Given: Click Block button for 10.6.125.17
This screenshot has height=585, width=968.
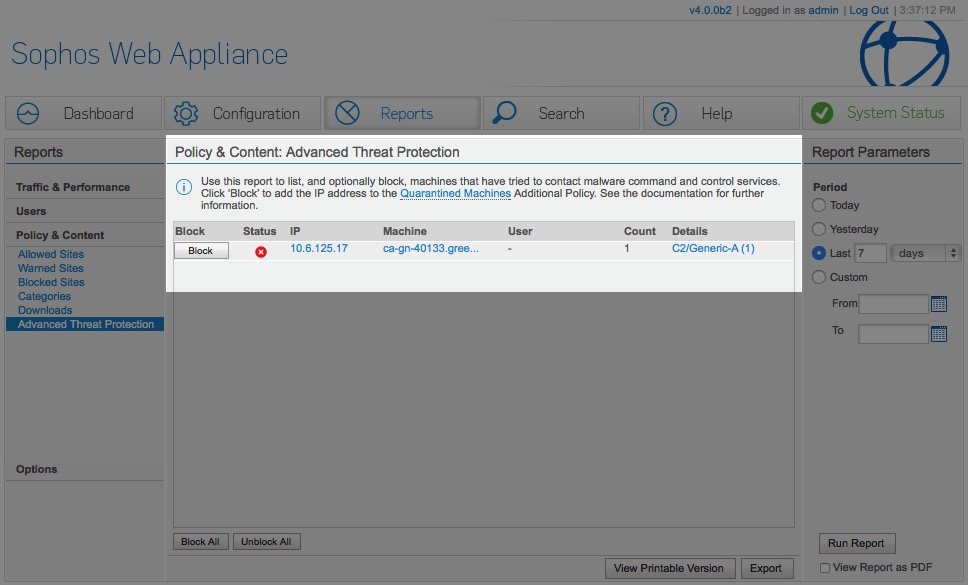Looking at the screenshot, I should (201, 251).
